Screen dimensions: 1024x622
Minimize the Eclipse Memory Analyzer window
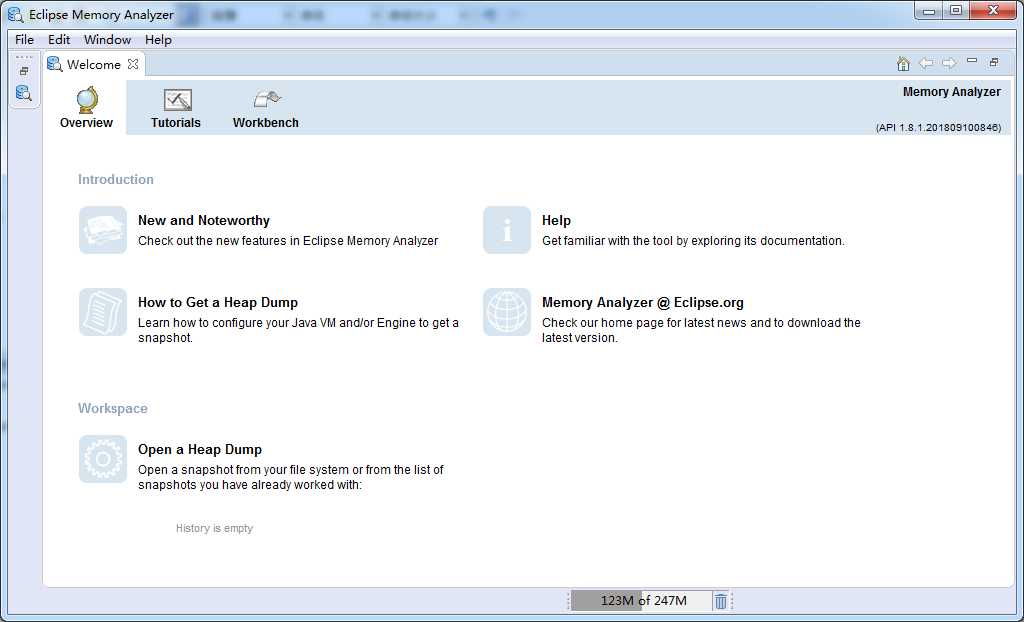click(x=928, y=11)
